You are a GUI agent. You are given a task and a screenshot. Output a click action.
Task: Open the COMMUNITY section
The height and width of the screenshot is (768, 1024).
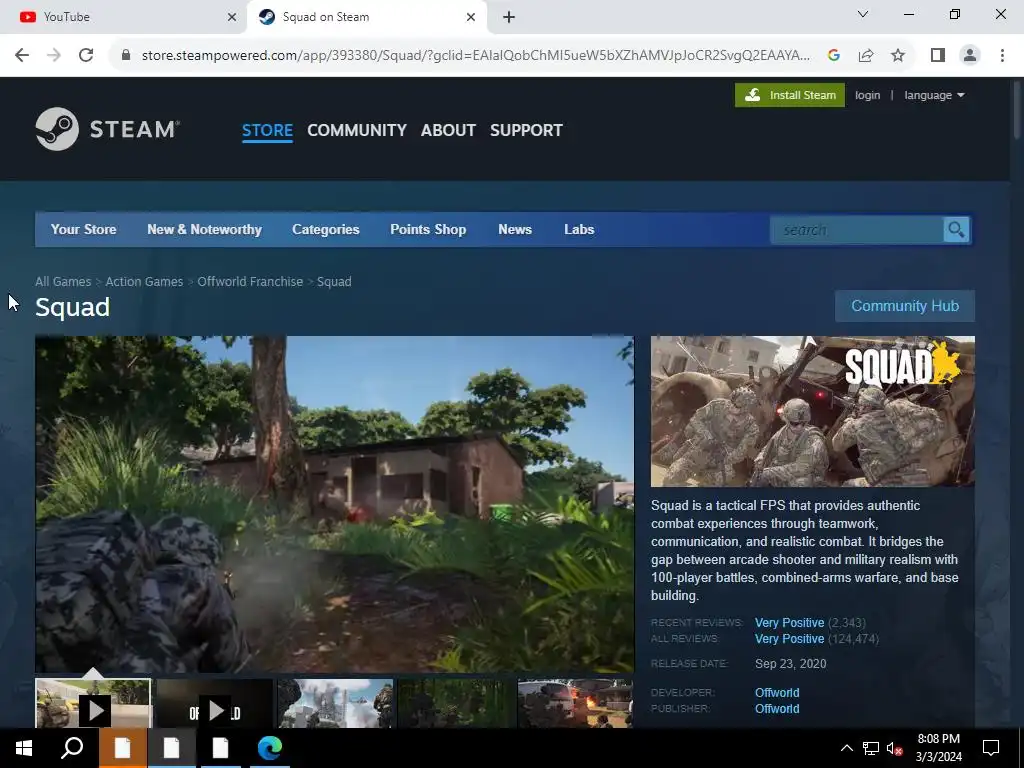357,130
